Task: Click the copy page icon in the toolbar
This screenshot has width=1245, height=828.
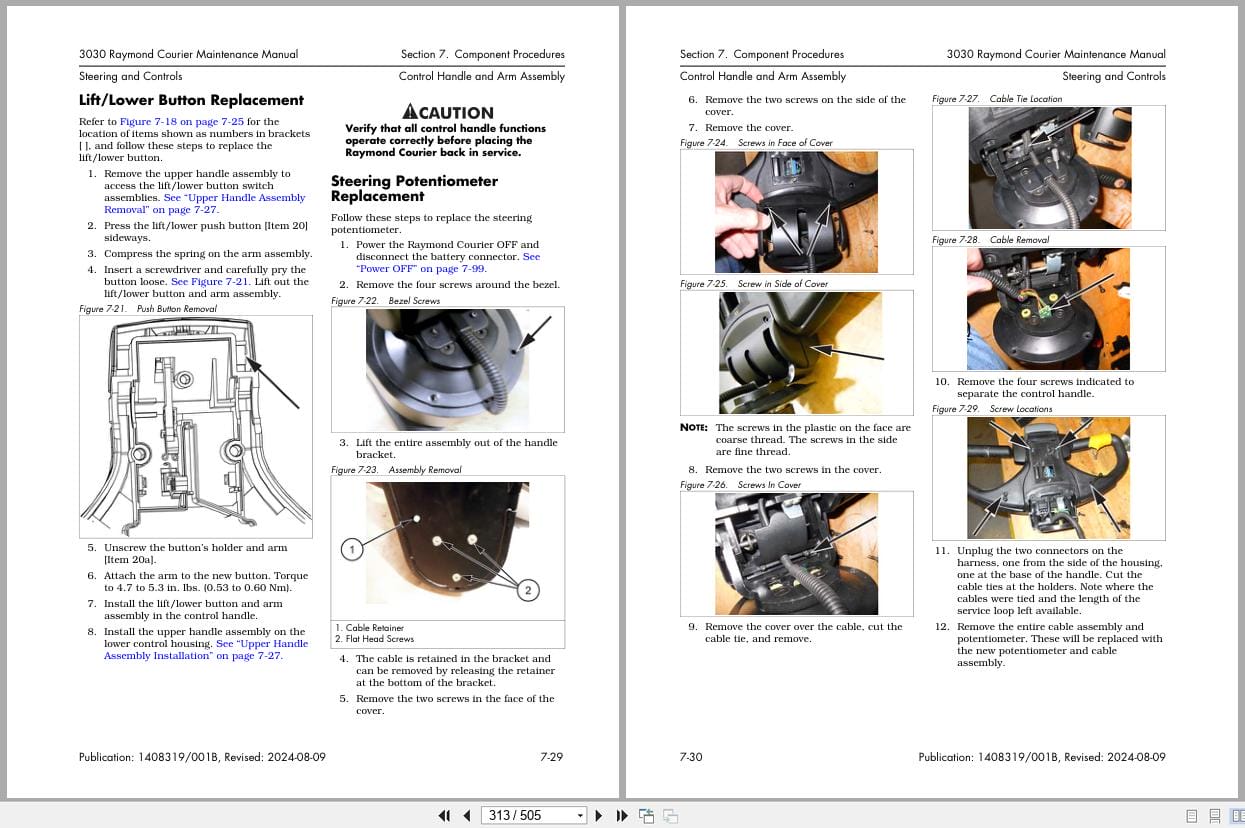Action: (670, 816)
